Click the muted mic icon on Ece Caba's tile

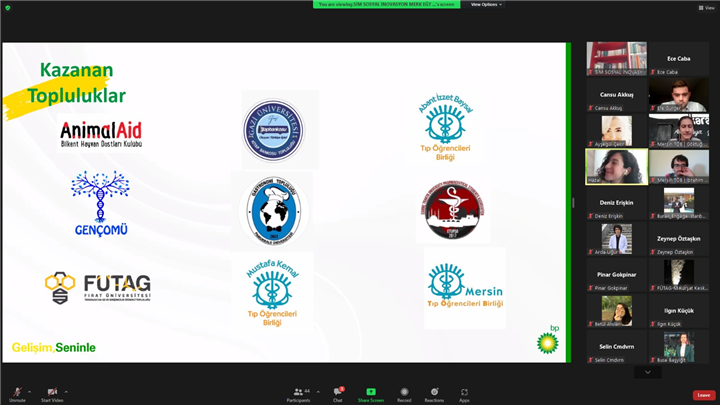coord(653,72)
